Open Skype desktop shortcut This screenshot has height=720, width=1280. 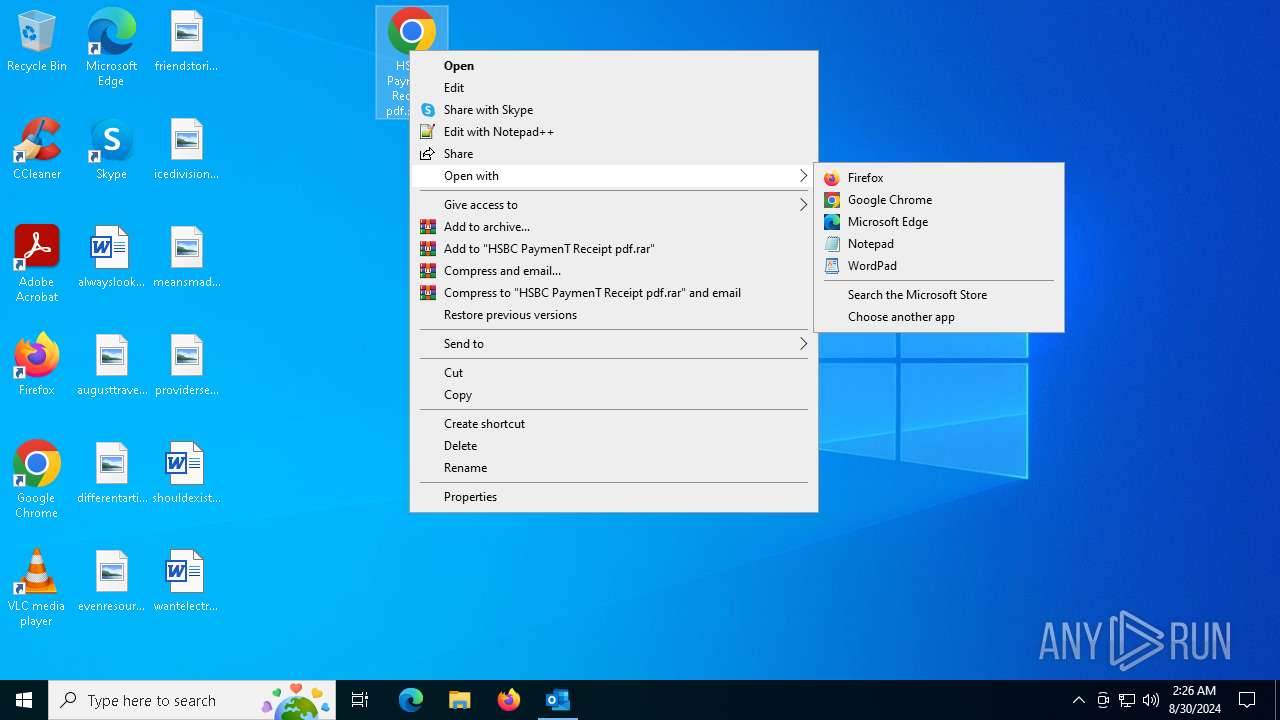click(111, 150)
